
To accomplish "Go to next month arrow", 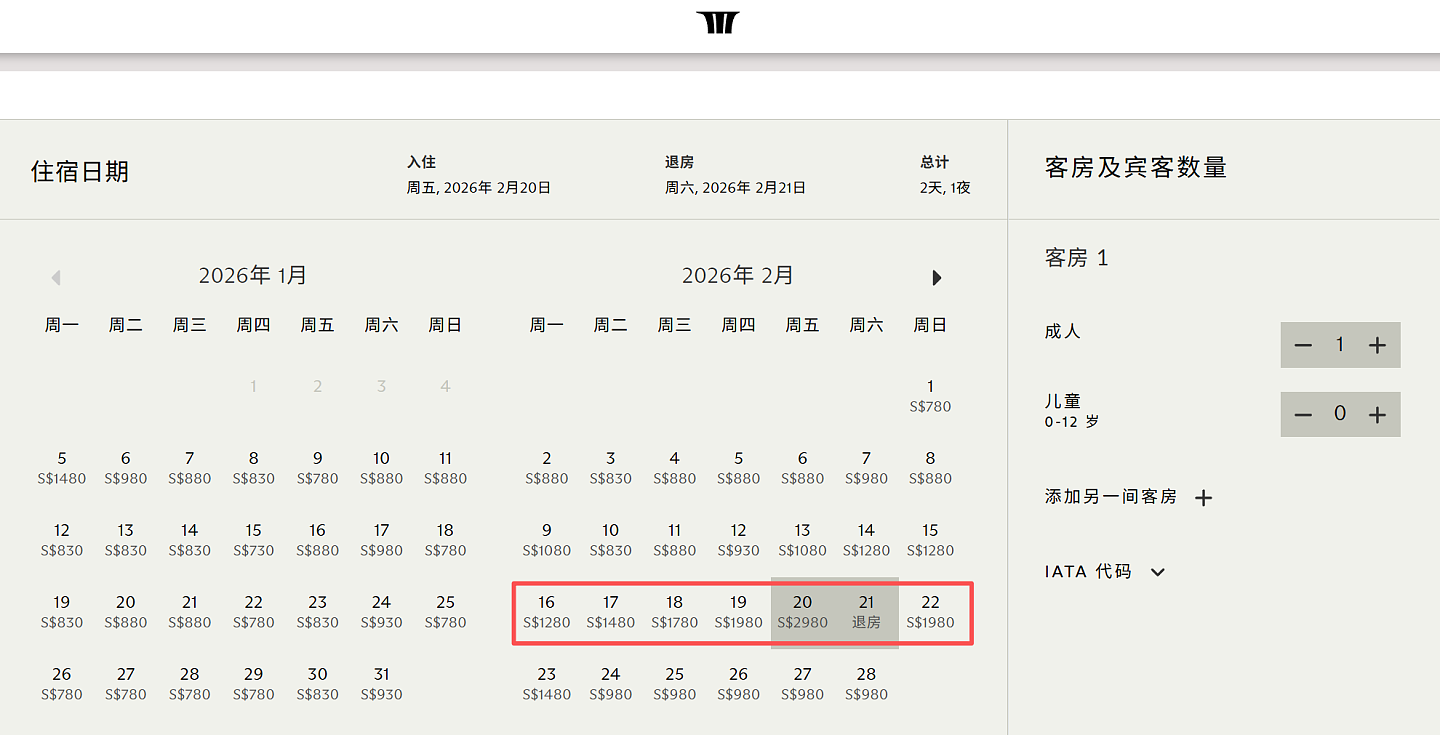I will [937, 278].
